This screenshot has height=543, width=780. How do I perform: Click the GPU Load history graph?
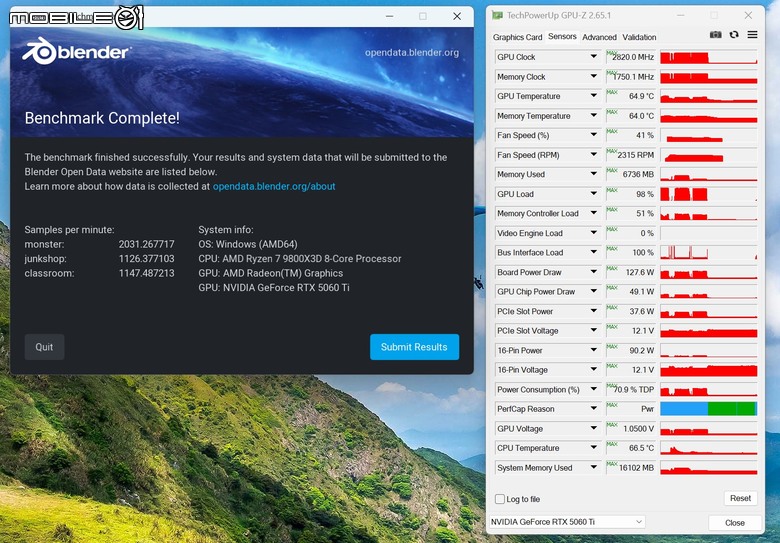click(x=708, y=194)
